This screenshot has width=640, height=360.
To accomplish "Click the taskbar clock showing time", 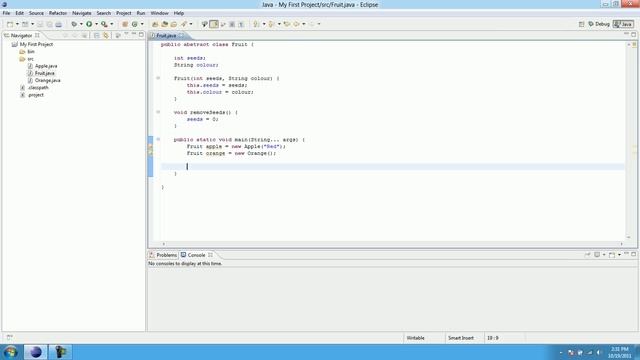I will (620, 352).
